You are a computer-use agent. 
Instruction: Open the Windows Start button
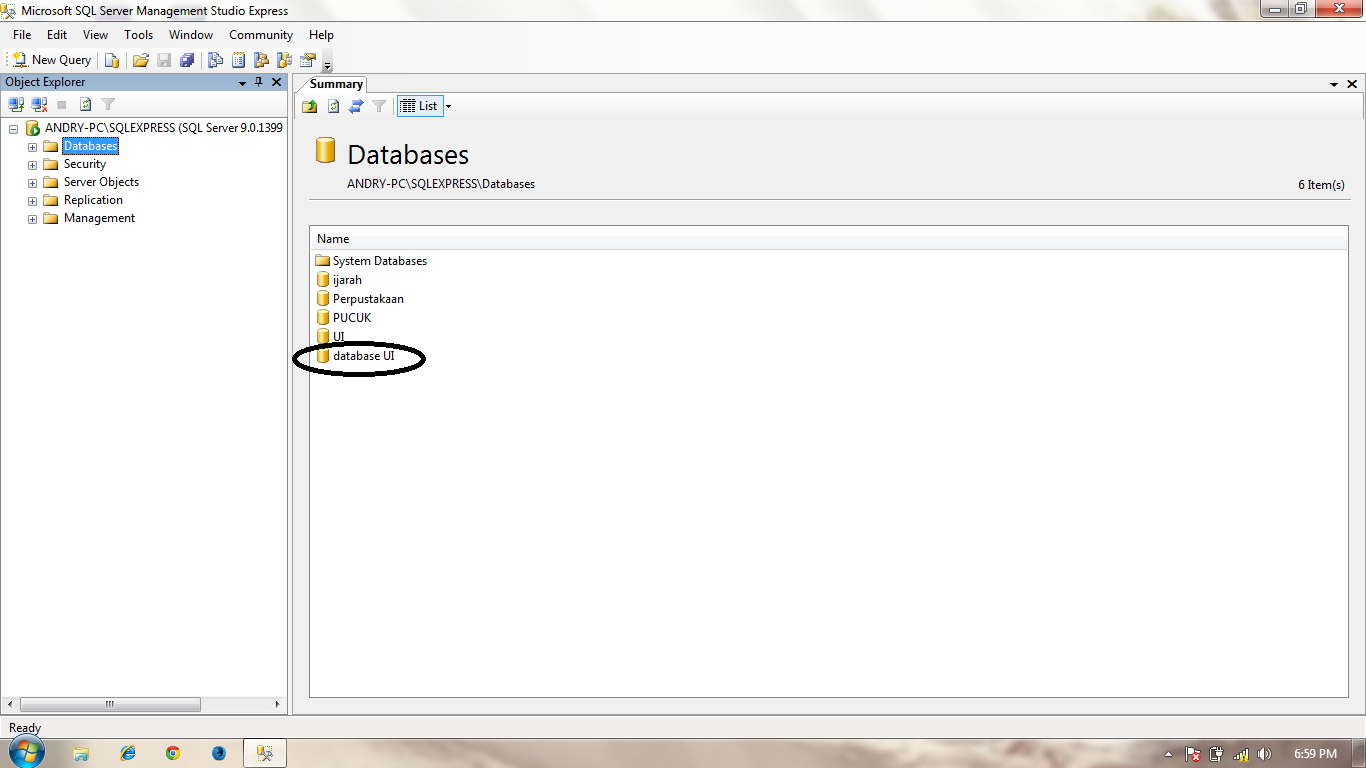27,753
